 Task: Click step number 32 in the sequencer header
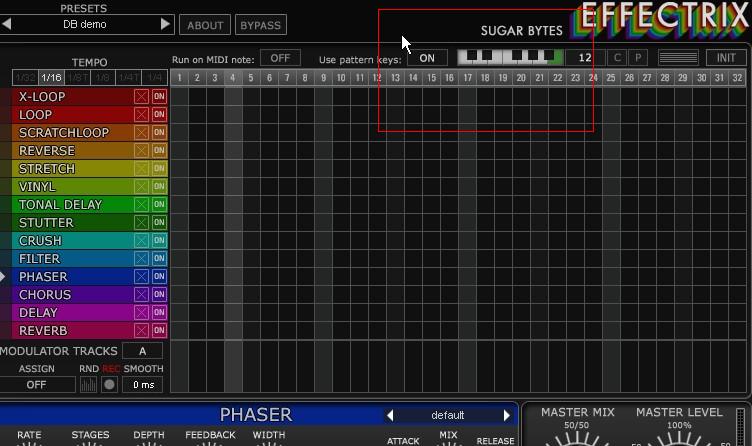[737, 78]
